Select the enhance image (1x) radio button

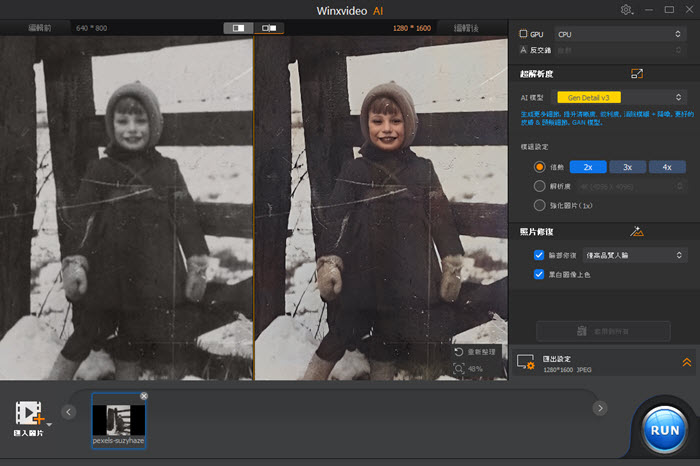point(539,205)
